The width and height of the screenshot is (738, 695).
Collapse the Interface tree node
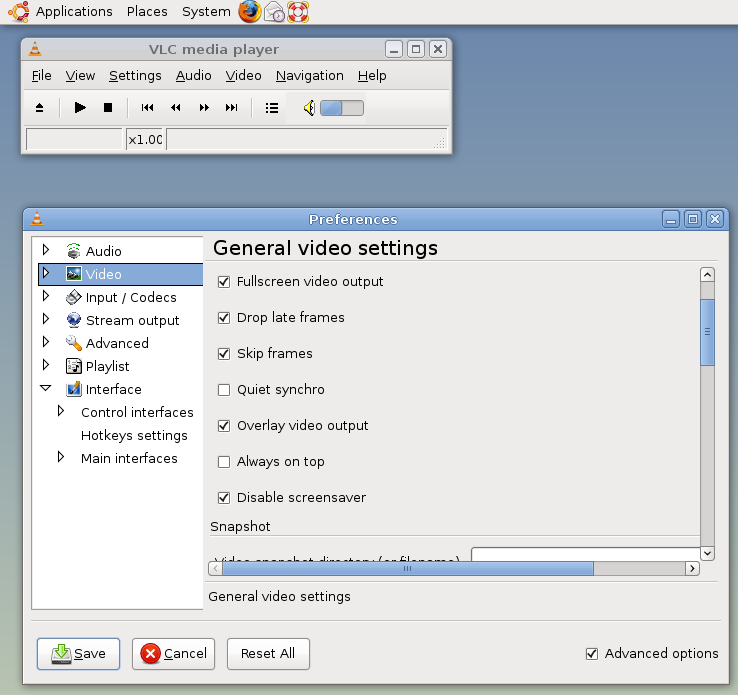click(46, 388)
